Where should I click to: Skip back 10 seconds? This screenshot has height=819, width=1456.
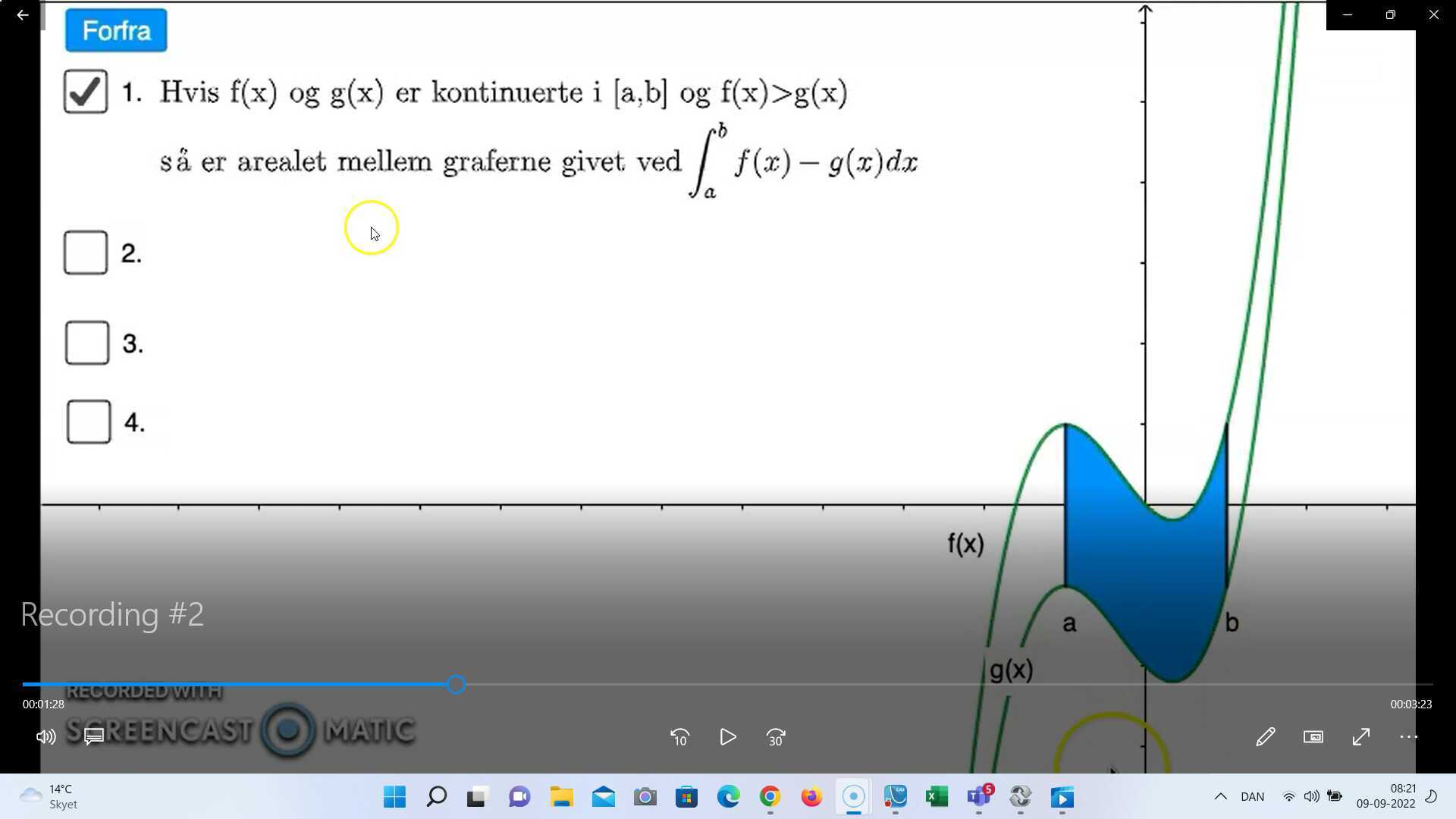point(679,737)
